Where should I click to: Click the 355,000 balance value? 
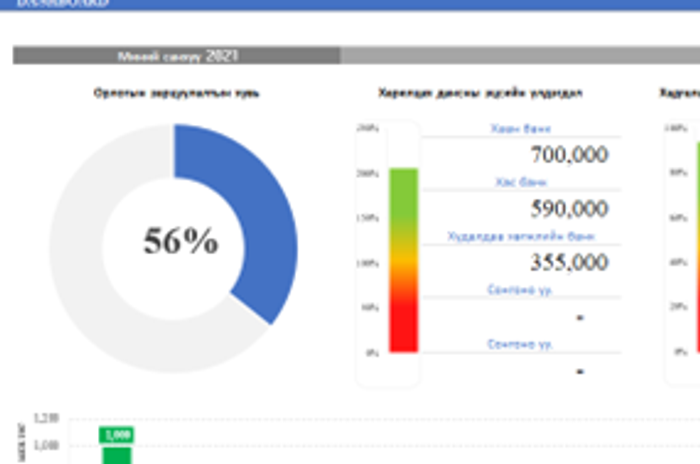coord(568,262)
